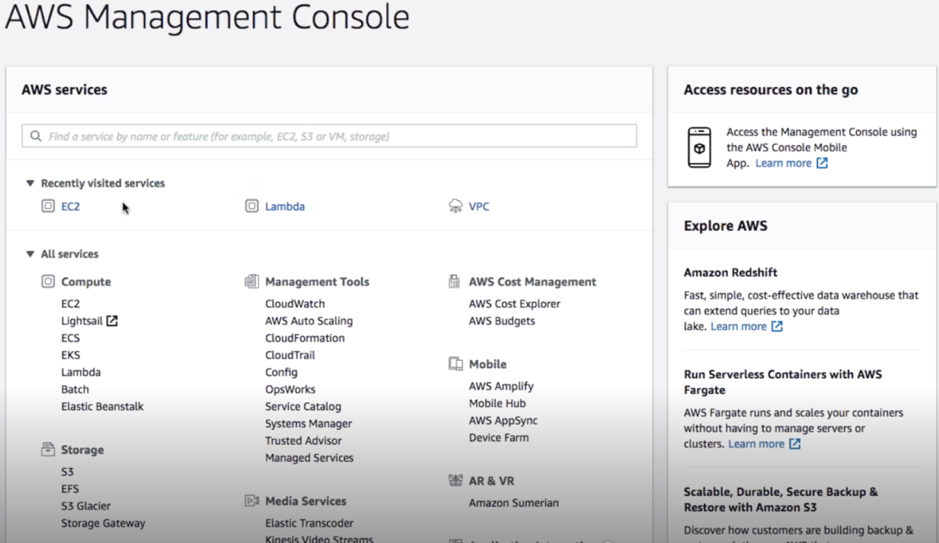939x543 pixels.
Task: Click the Lambda icon in recently visited
Action: (x=252, y=206)
